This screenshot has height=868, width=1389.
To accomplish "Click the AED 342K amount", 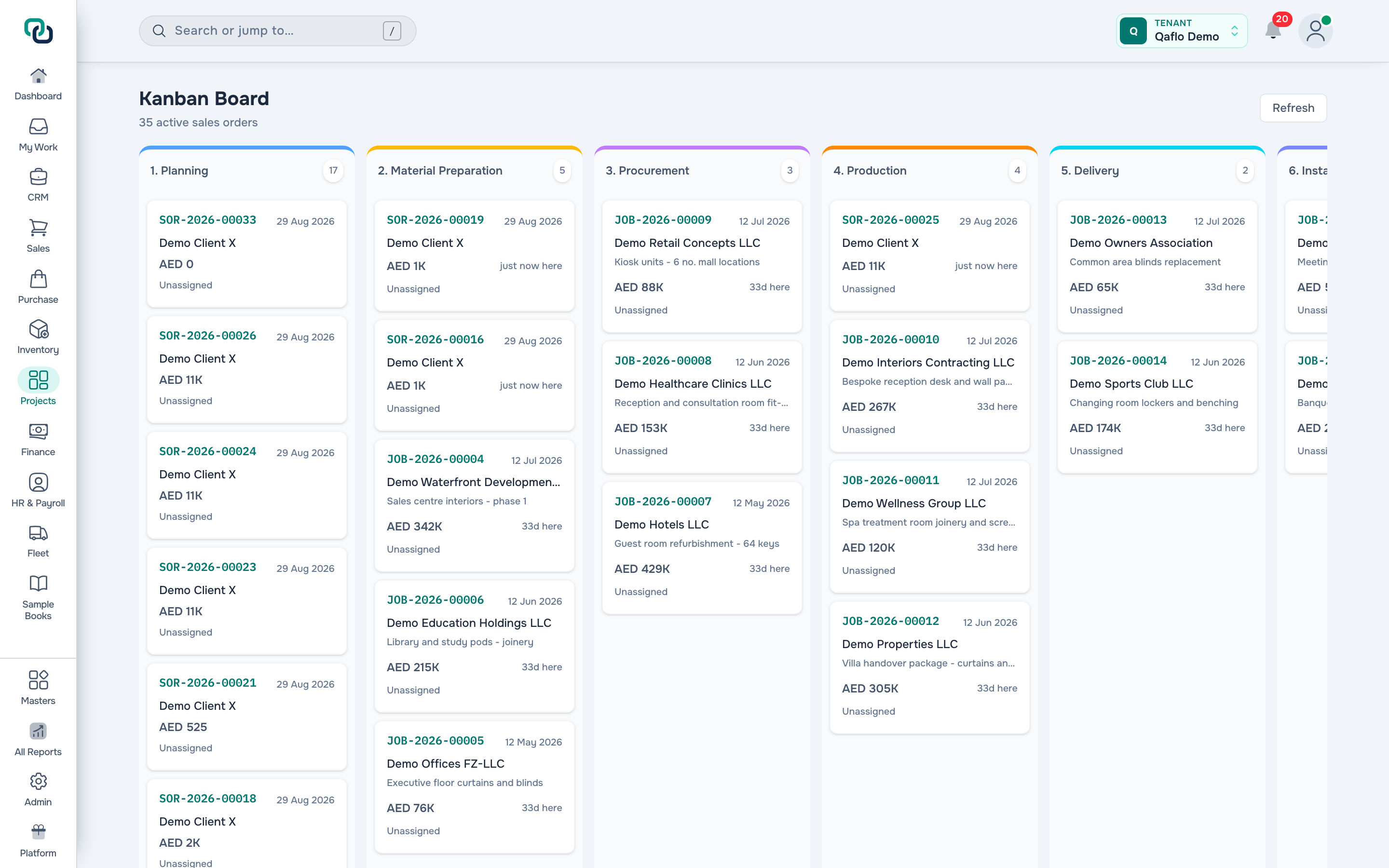I will point(414,527).
